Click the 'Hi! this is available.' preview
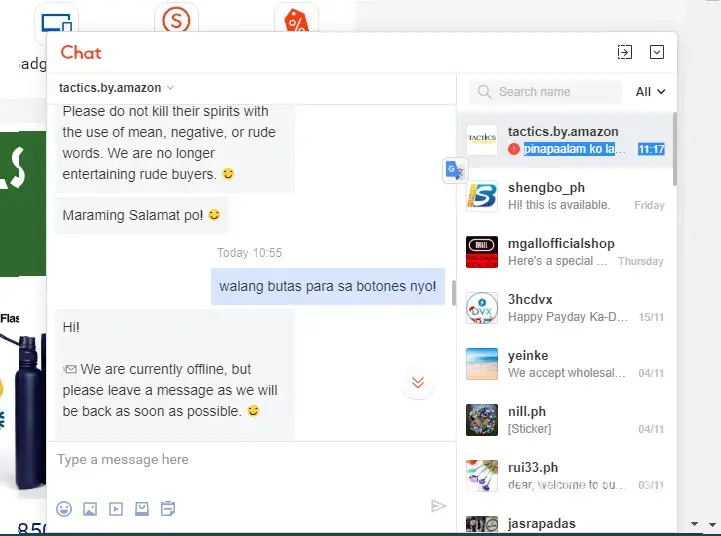The height and width of the screenshot is (536, 721). click(x=559, y=205)
